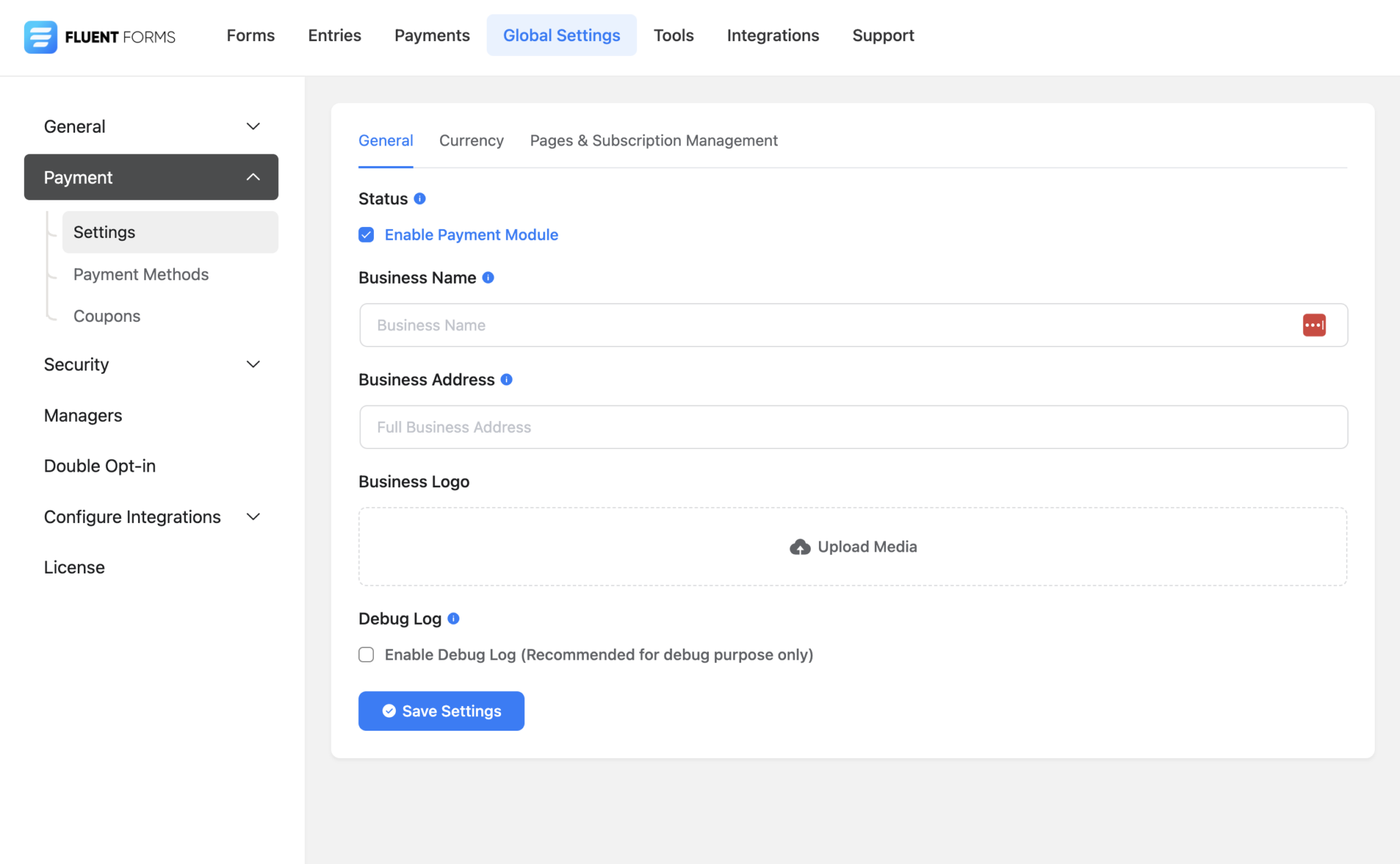The image size is (1400, 864).
Task: Click info icon next to Business Name
Action: click(488, 278)
